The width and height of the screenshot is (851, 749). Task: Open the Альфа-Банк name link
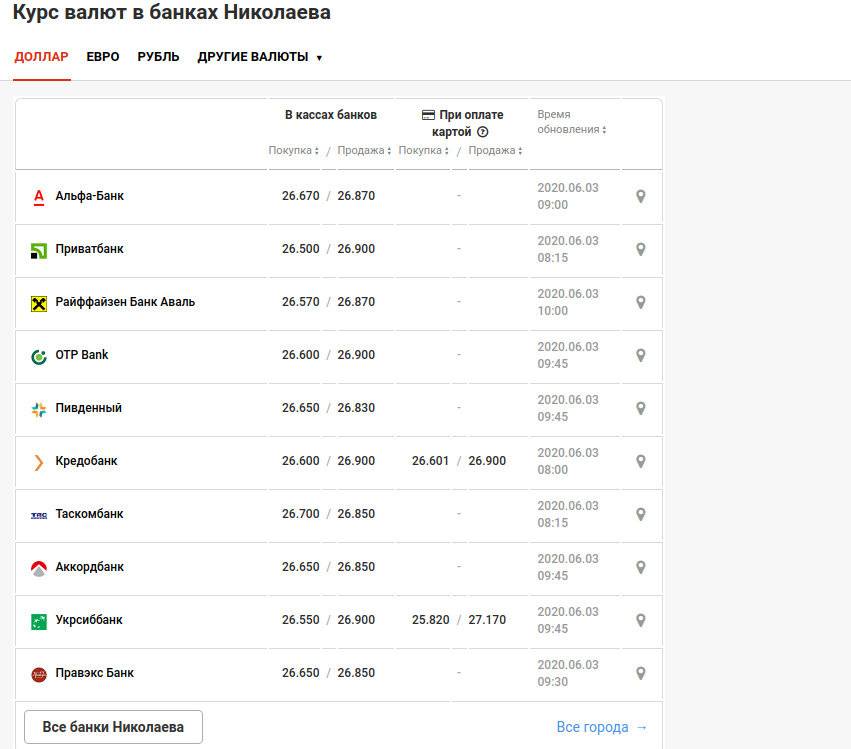tap(90, 196)
